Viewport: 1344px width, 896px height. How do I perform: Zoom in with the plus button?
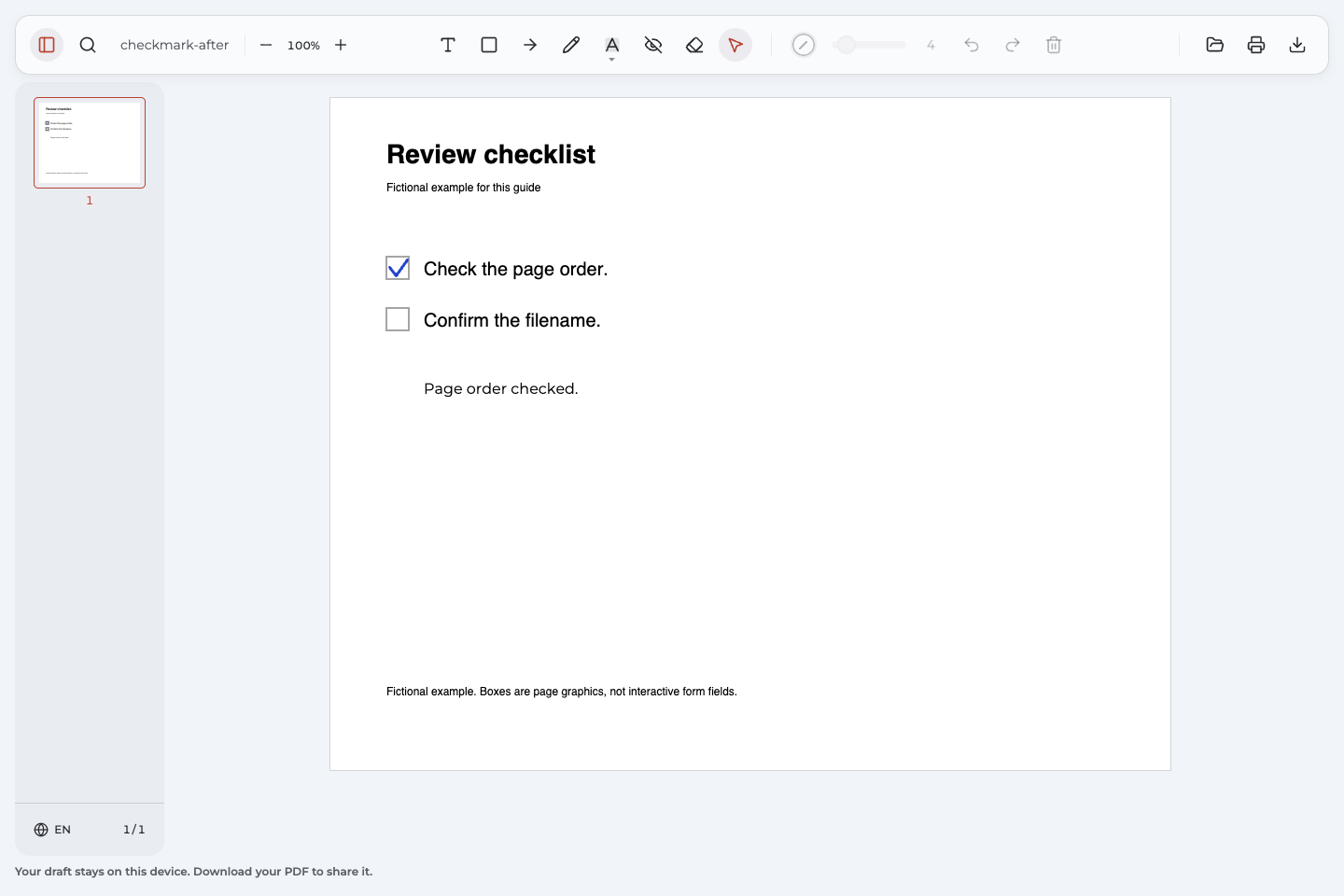(x=341, y=45)
